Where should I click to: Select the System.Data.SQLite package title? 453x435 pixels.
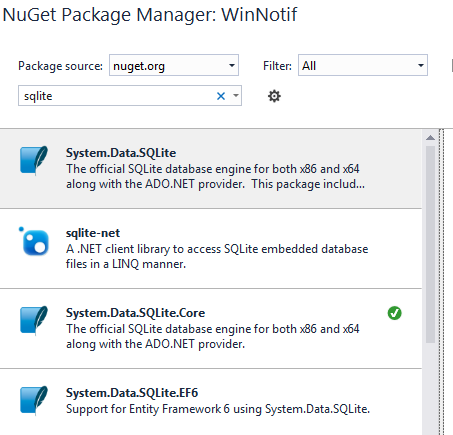[121, 153]
